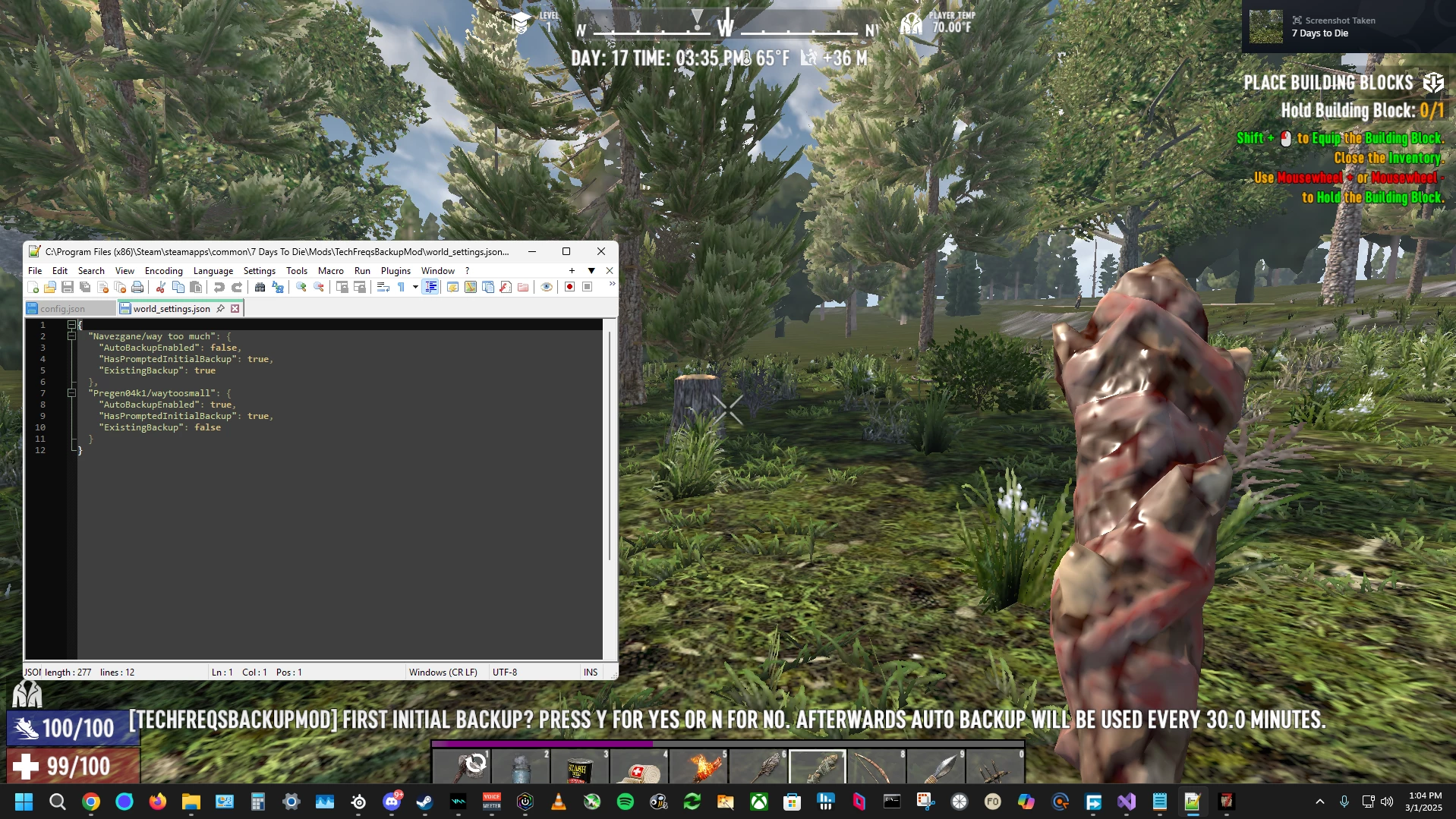This screenshot has height=819, width=1456.
Task: Open the Windows Start button
Action: 24,802
